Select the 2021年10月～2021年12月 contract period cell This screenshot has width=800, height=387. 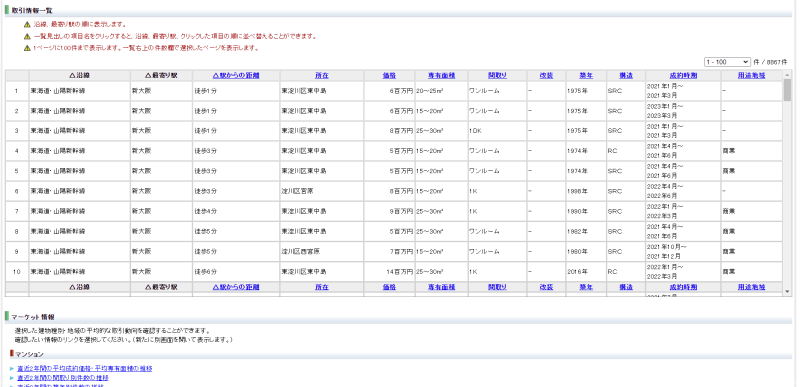(683, 251)
